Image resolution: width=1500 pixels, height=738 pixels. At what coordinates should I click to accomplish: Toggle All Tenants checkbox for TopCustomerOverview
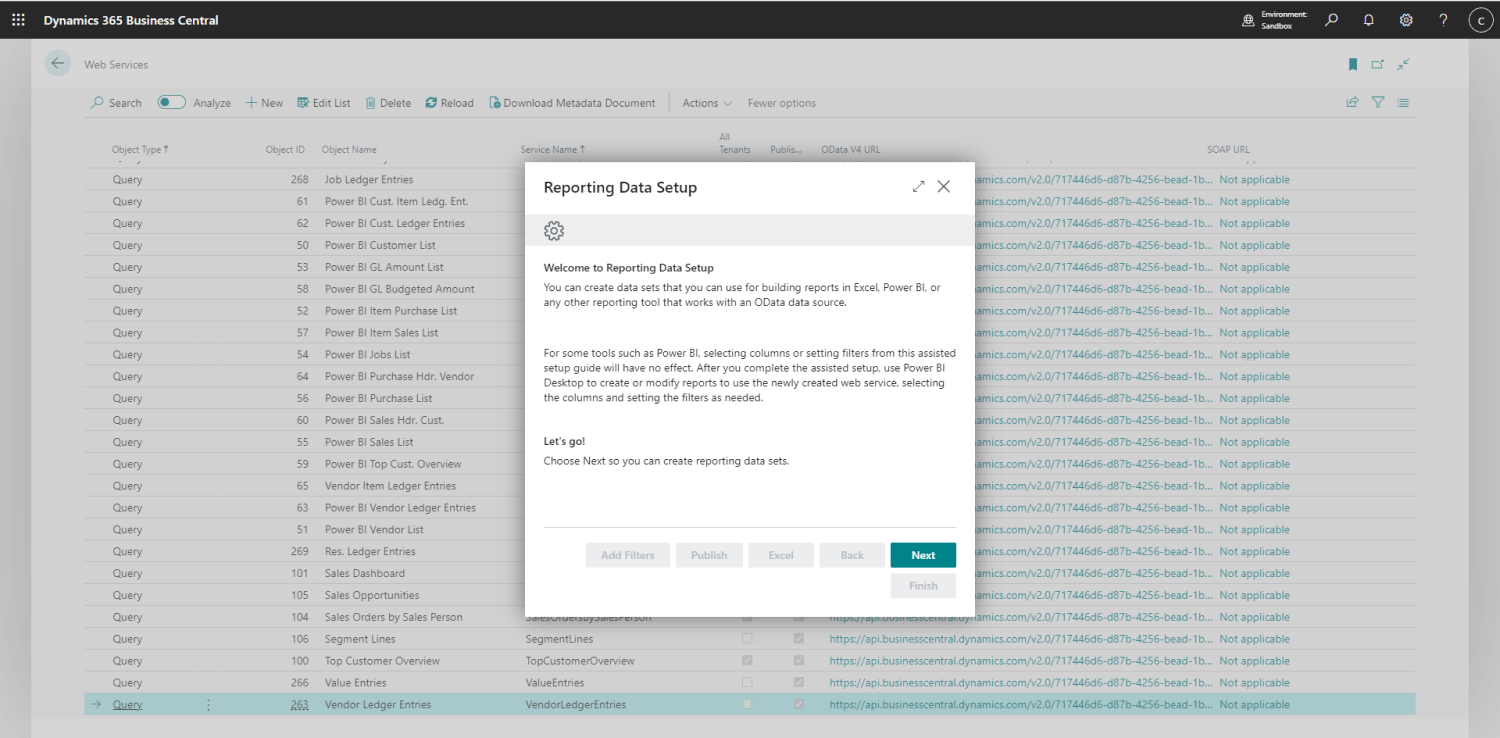[x=747, y=661]
